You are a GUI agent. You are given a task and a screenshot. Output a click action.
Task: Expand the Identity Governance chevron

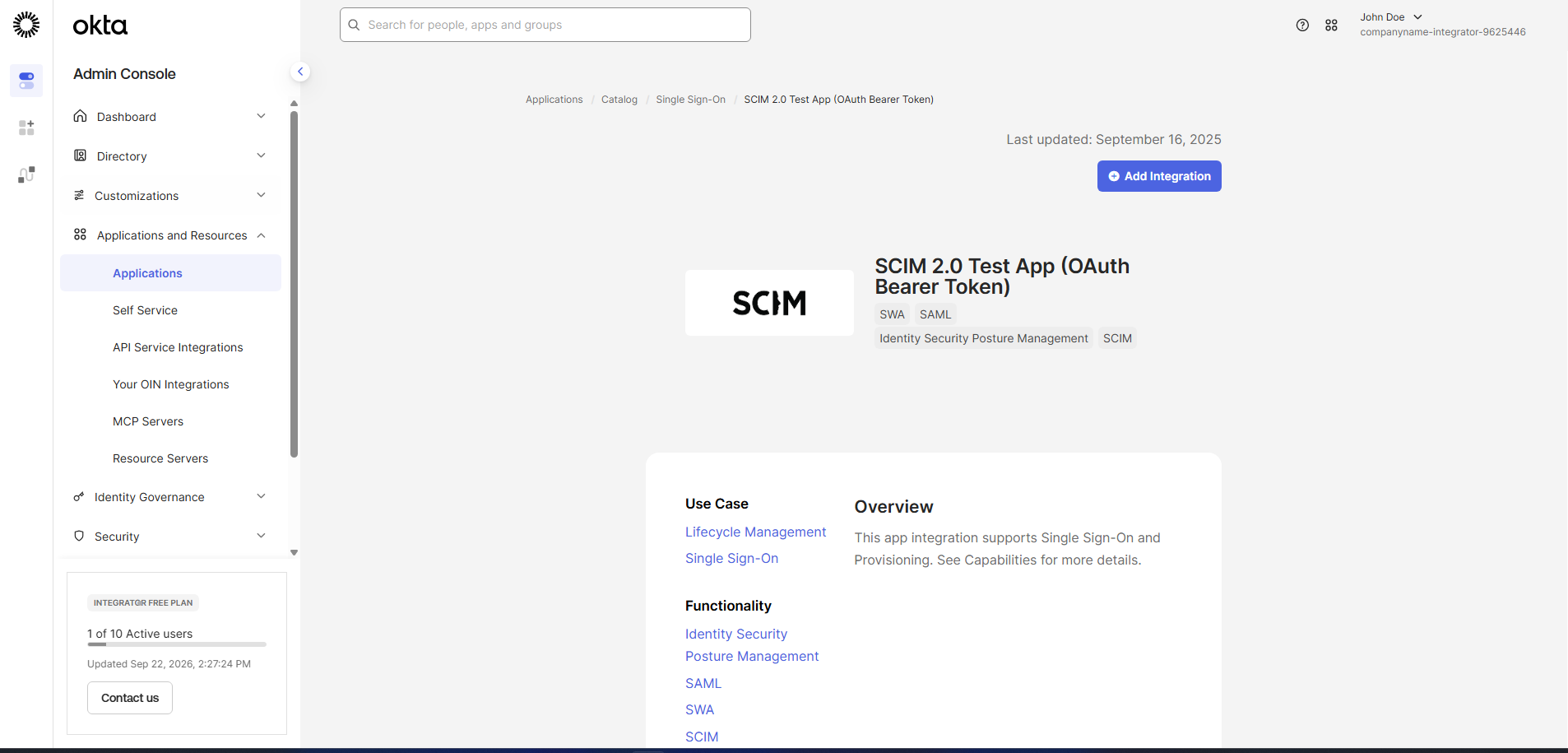(261, 496)
